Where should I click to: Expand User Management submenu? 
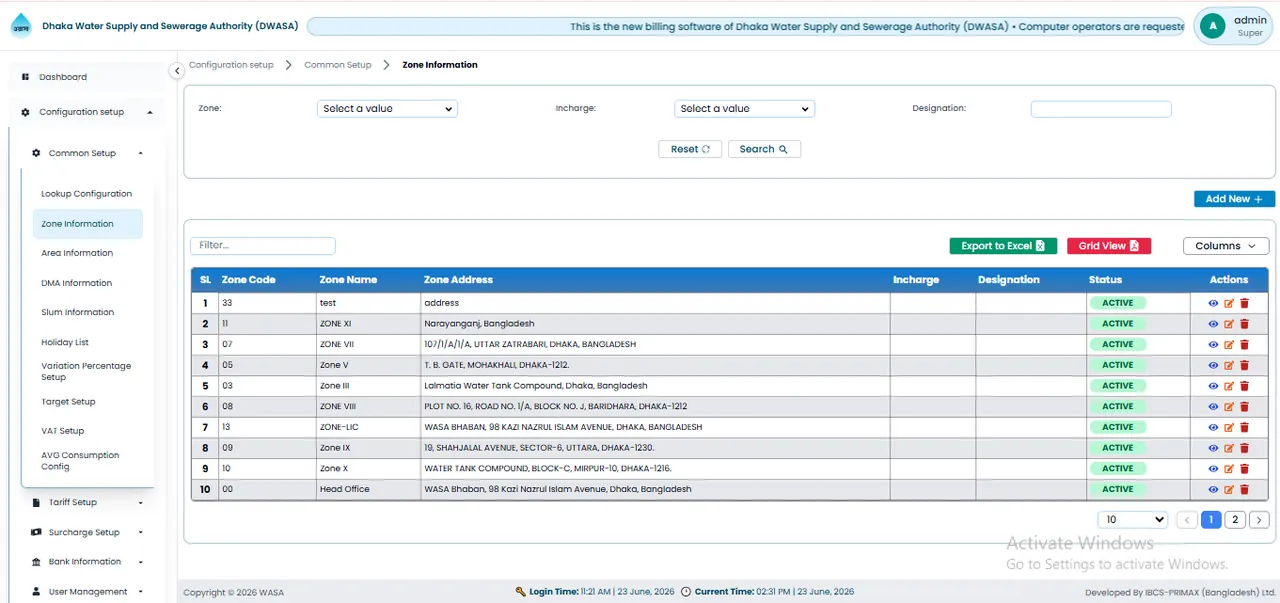[88, 592]
